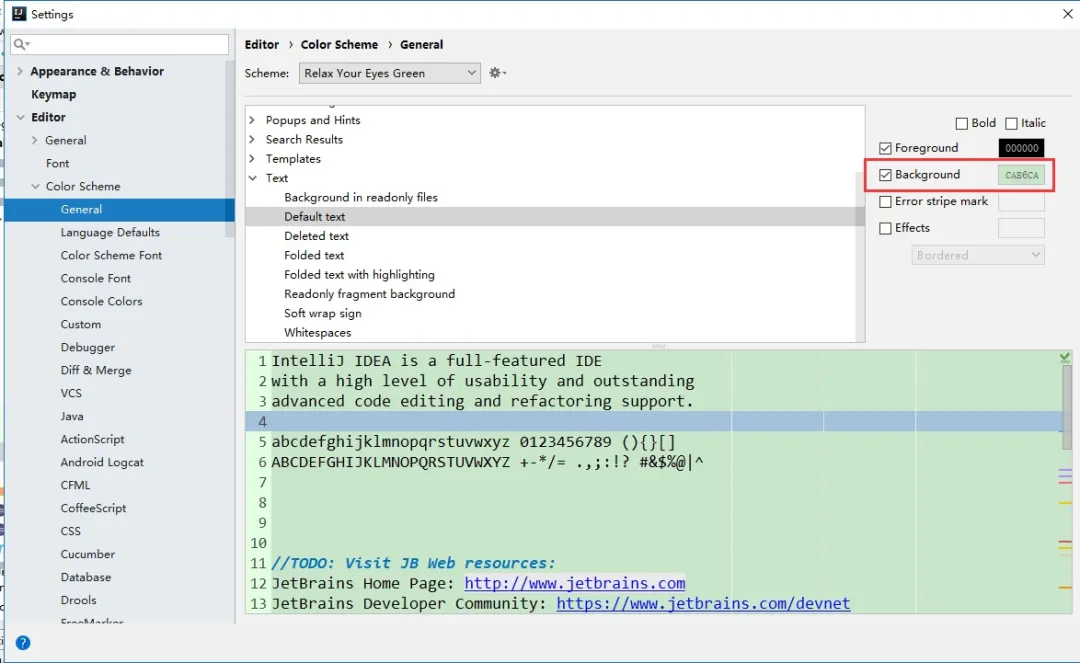Expand the Search Results node
This screenshot has height=663, width=1080.
[x=252, y=140]
